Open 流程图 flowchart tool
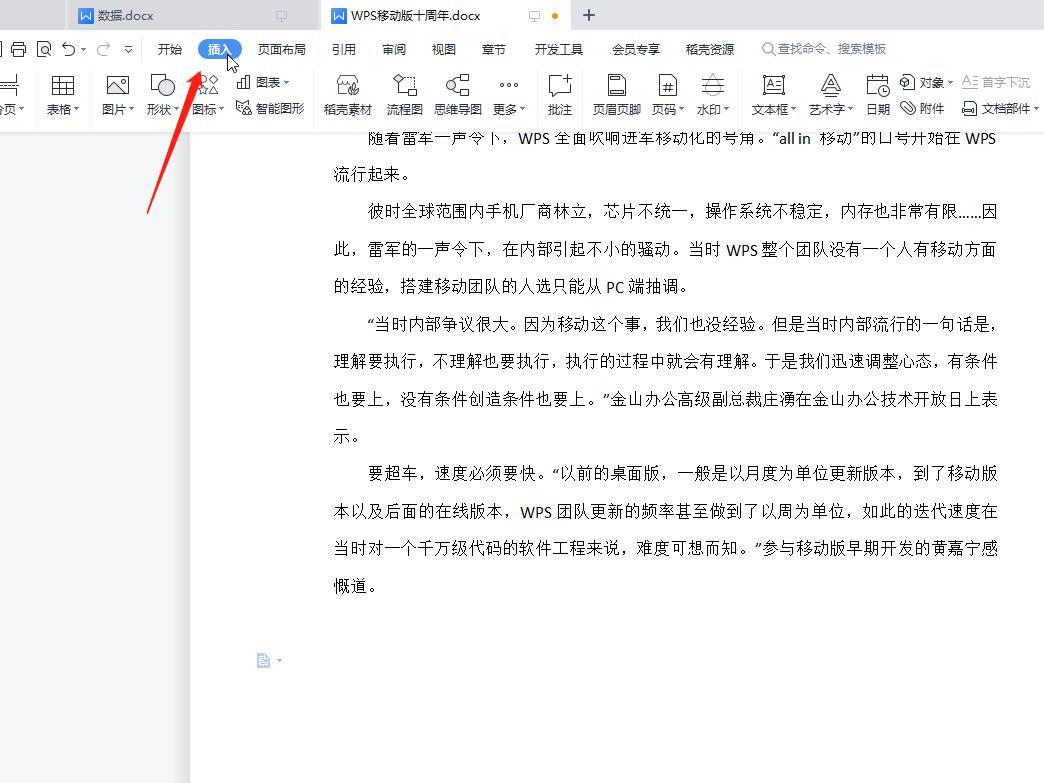Image resolution: width=1044 pixels, height=783 pixels. pyautogui.click(x=404, y=87)
